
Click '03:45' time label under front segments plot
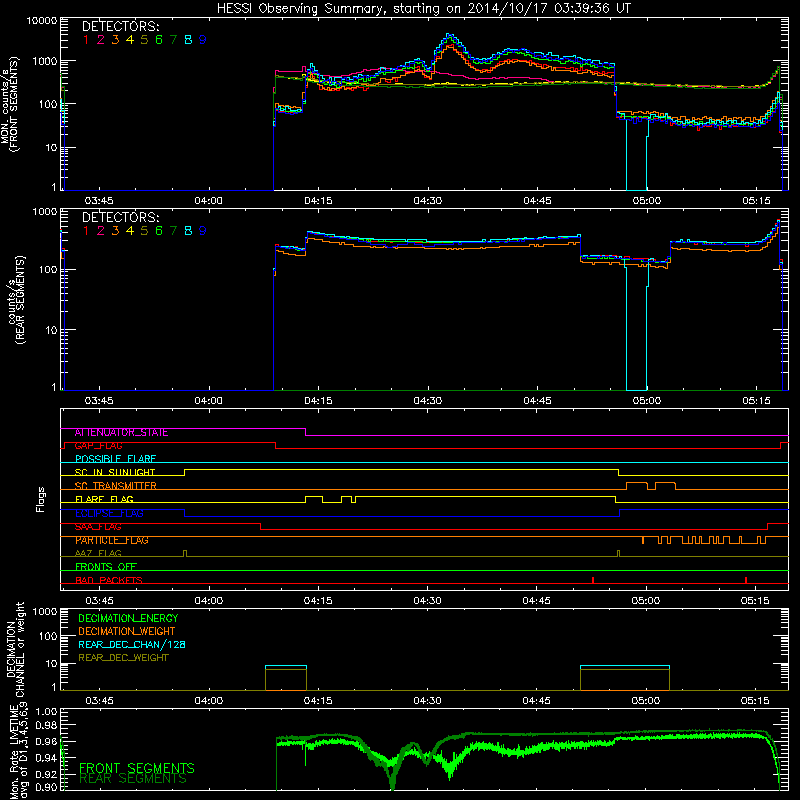[x=99, y=201]
